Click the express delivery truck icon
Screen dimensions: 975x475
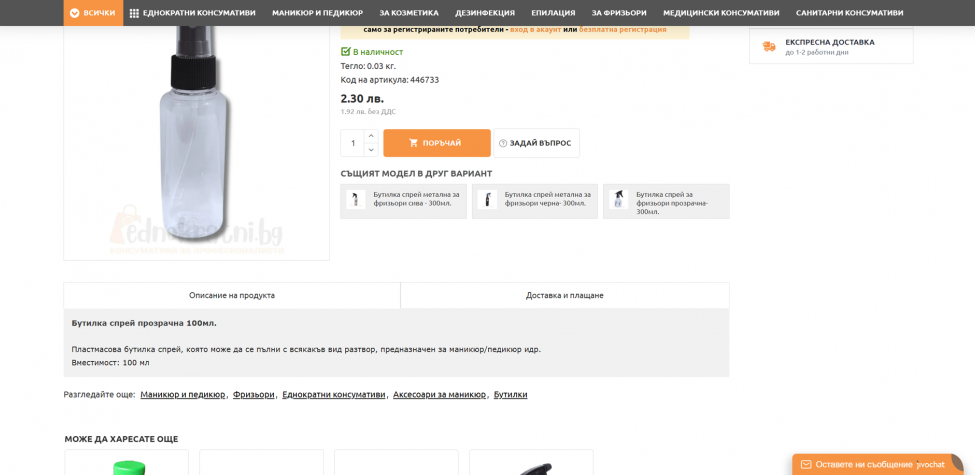click(769, 47)
